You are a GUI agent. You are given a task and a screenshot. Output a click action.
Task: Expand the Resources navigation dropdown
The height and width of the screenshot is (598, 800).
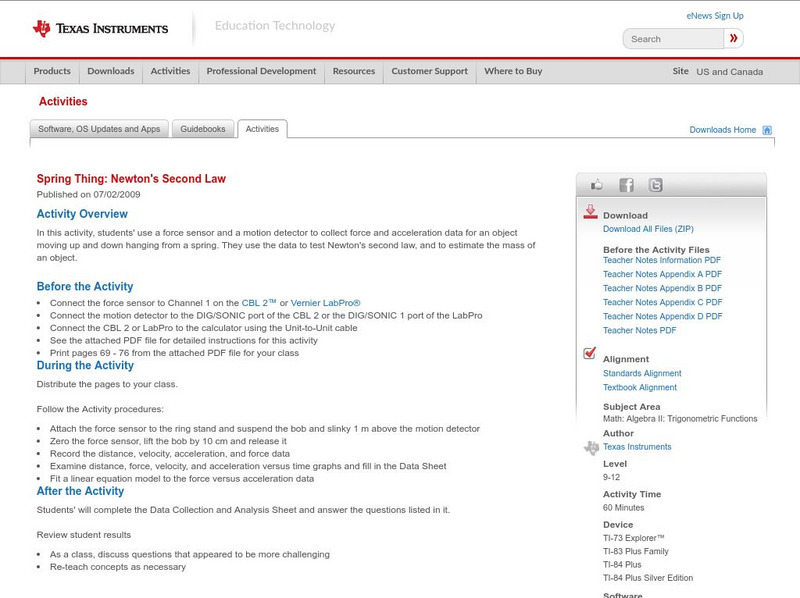click(355, 71)
